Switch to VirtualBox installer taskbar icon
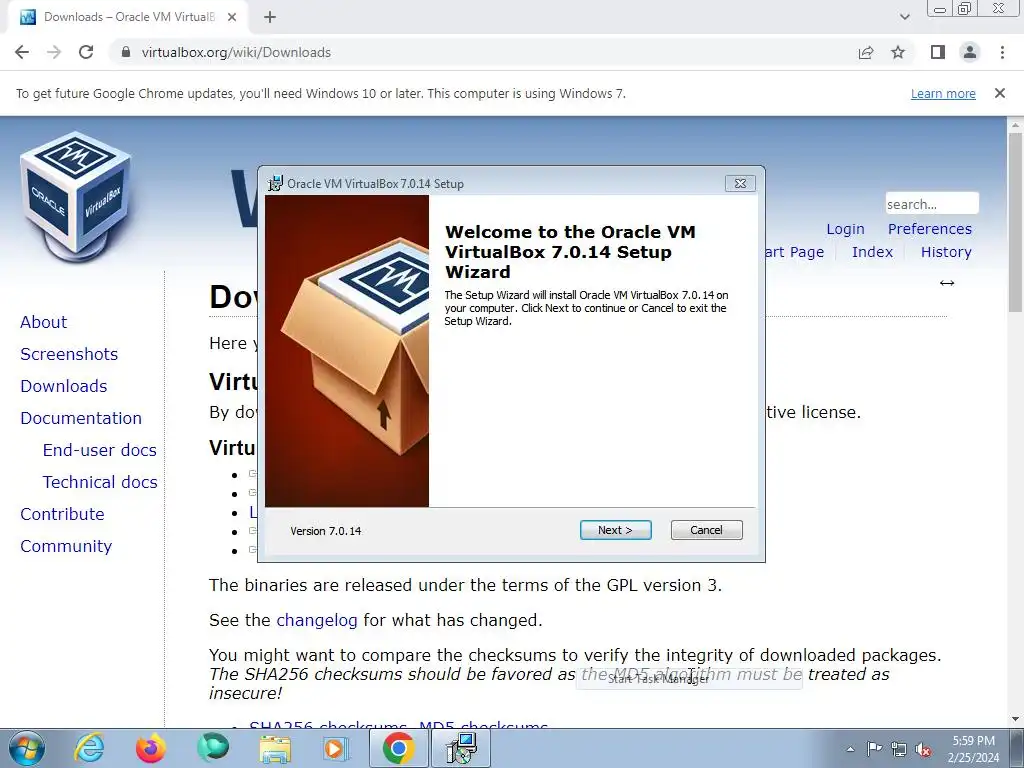Image resolution: width=1024 pixels, height=768 pixels. pyautogui.click(x=461, y=748)
